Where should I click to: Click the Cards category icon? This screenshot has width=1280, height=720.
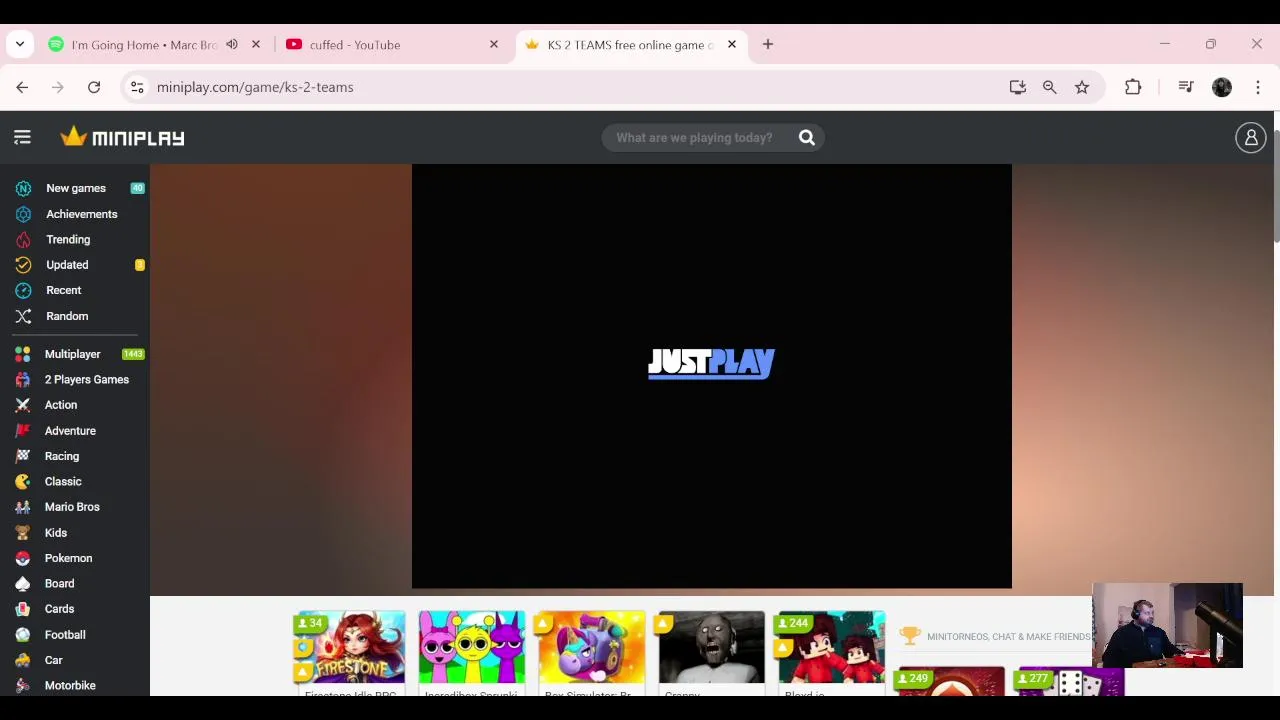click(x=23, y=609)
